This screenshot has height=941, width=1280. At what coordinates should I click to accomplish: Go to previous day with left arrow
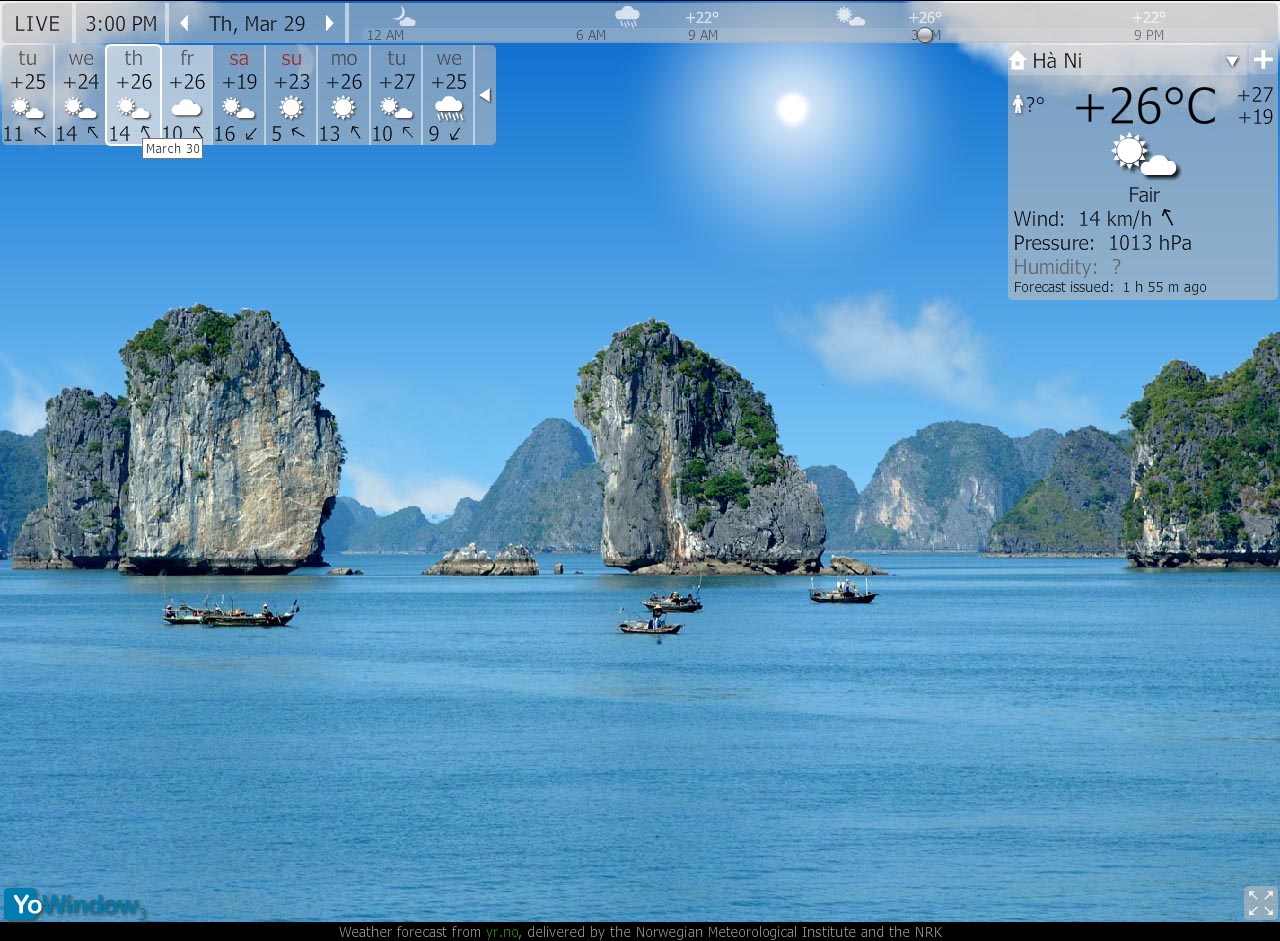click(x=184, y=23)
